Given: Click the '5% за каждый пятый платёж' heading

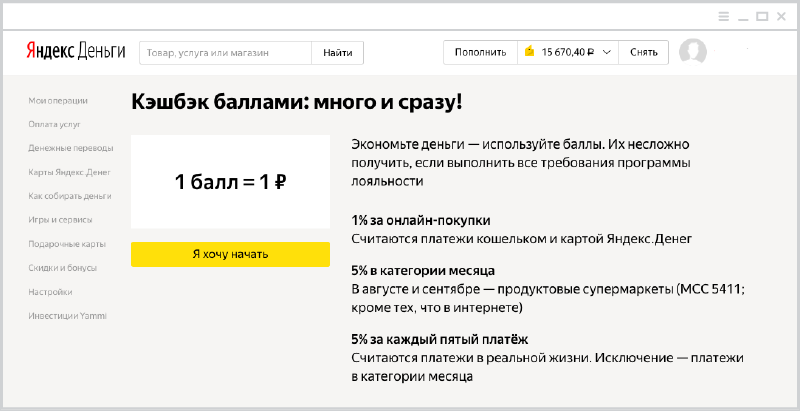Looking at the screenshot, I should (439, 339).
